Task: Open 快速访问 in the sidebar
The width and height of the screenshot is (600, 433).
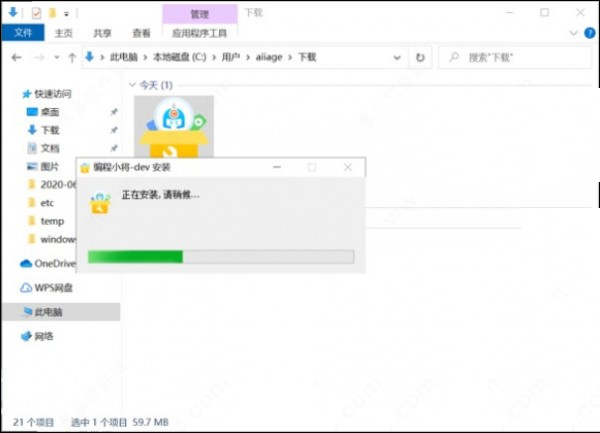Action: (x=52, y=94)
